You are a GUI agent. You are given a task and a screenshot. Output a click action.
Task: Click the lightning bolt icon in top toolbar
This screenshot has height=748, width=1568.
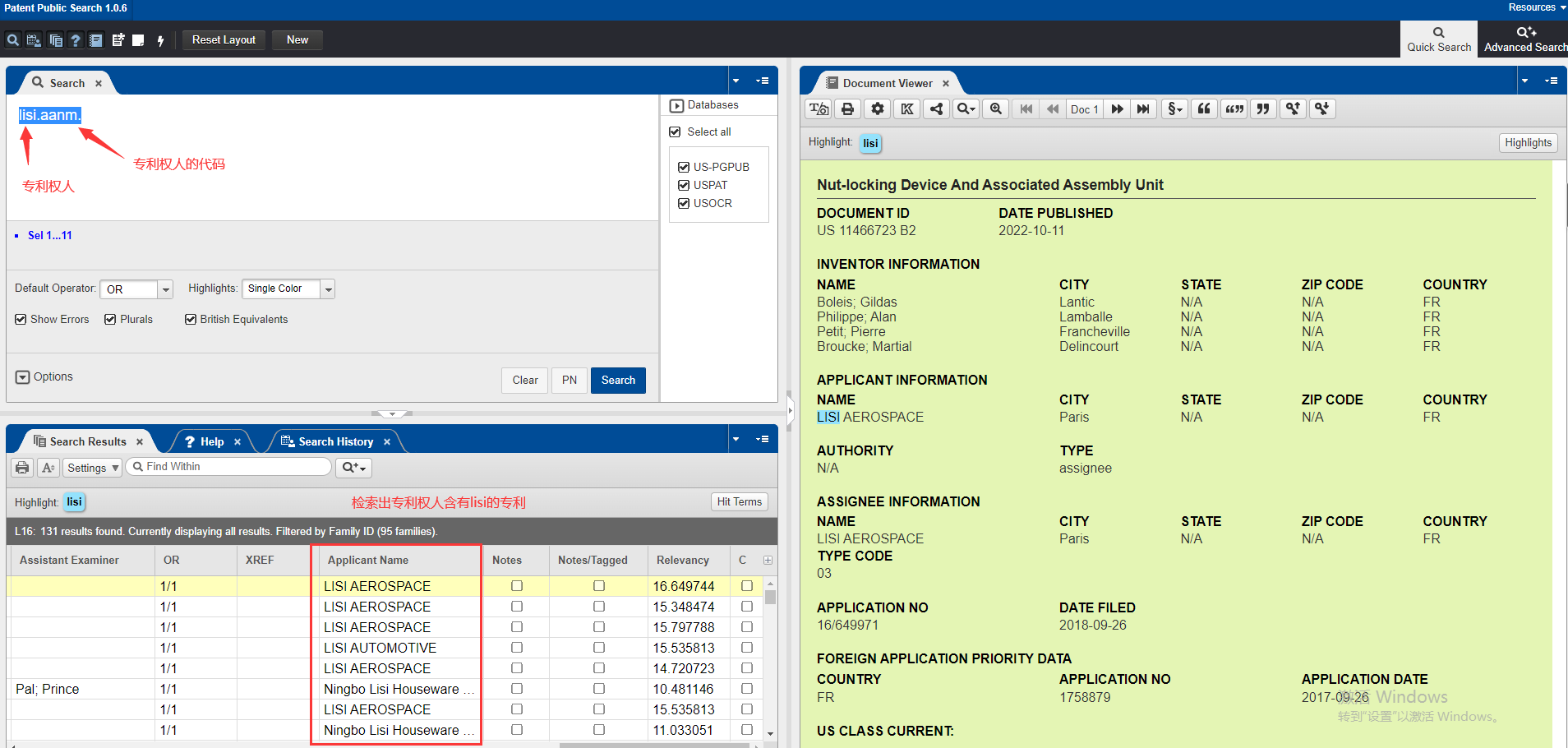pyautogui.click(x=160, y=40)
